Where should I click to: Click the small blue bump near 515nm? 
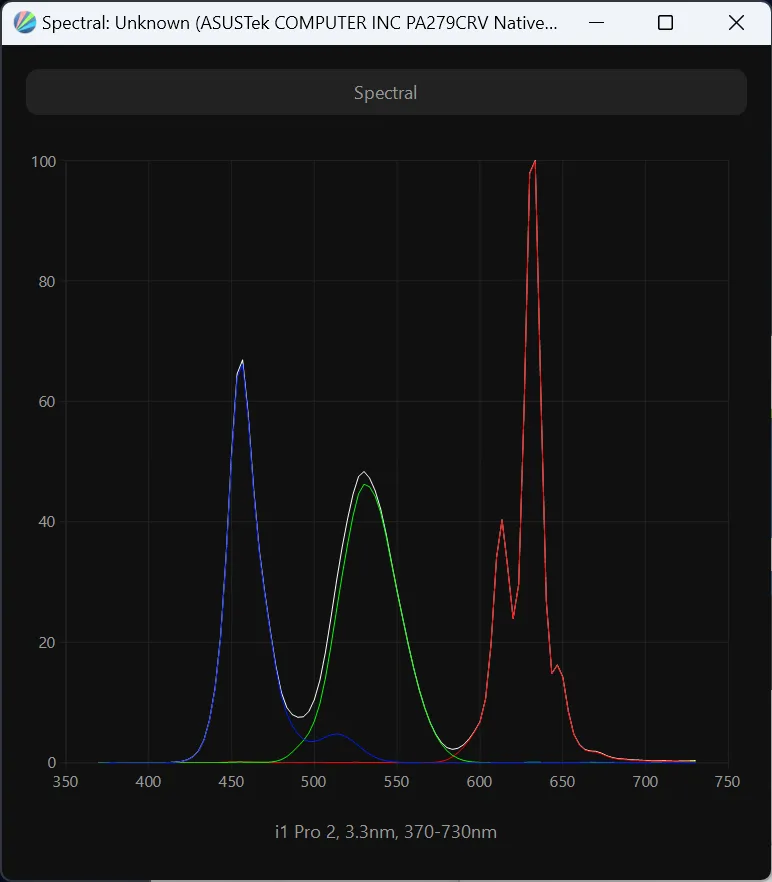point(338,734)
